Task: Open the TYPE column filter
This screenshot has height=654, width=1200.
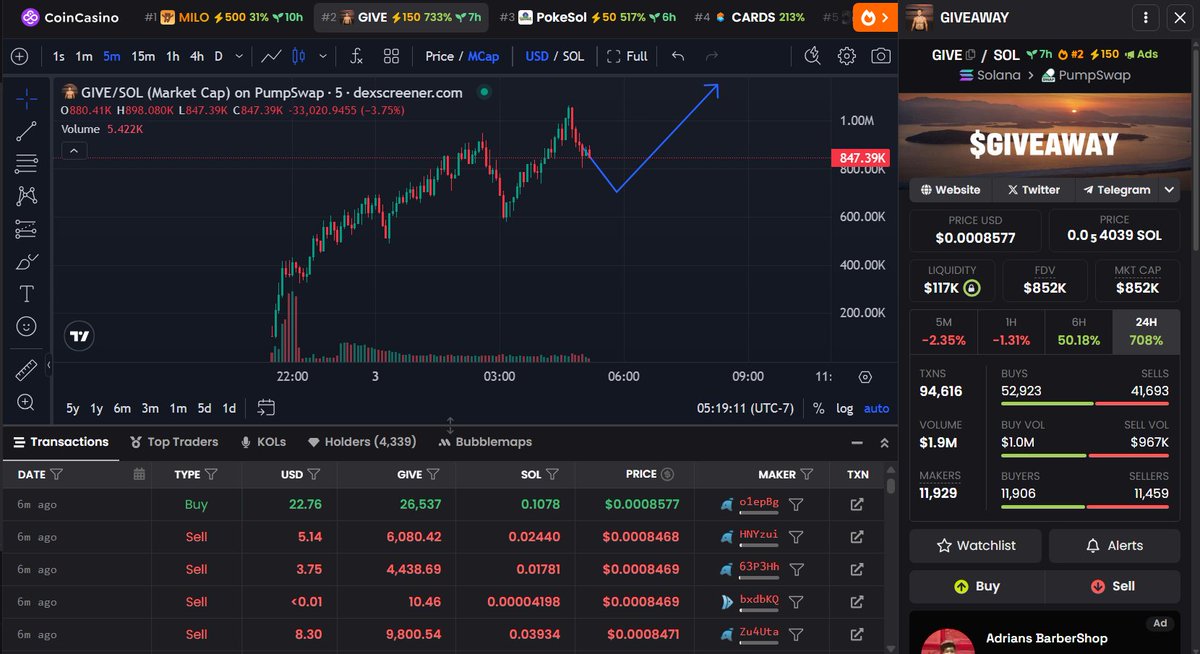Action: pos(211,474)
